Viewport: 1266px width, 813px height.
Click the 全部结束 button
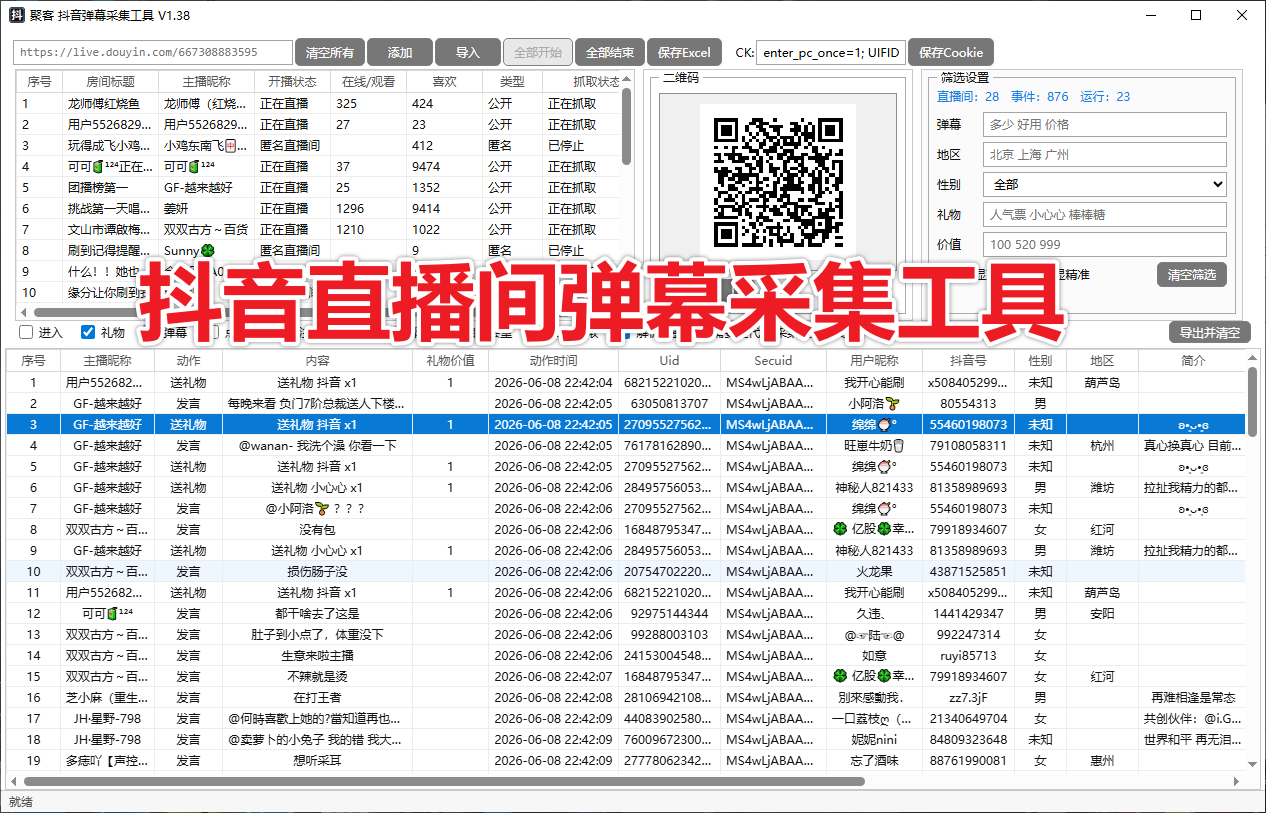pos(610,53)
